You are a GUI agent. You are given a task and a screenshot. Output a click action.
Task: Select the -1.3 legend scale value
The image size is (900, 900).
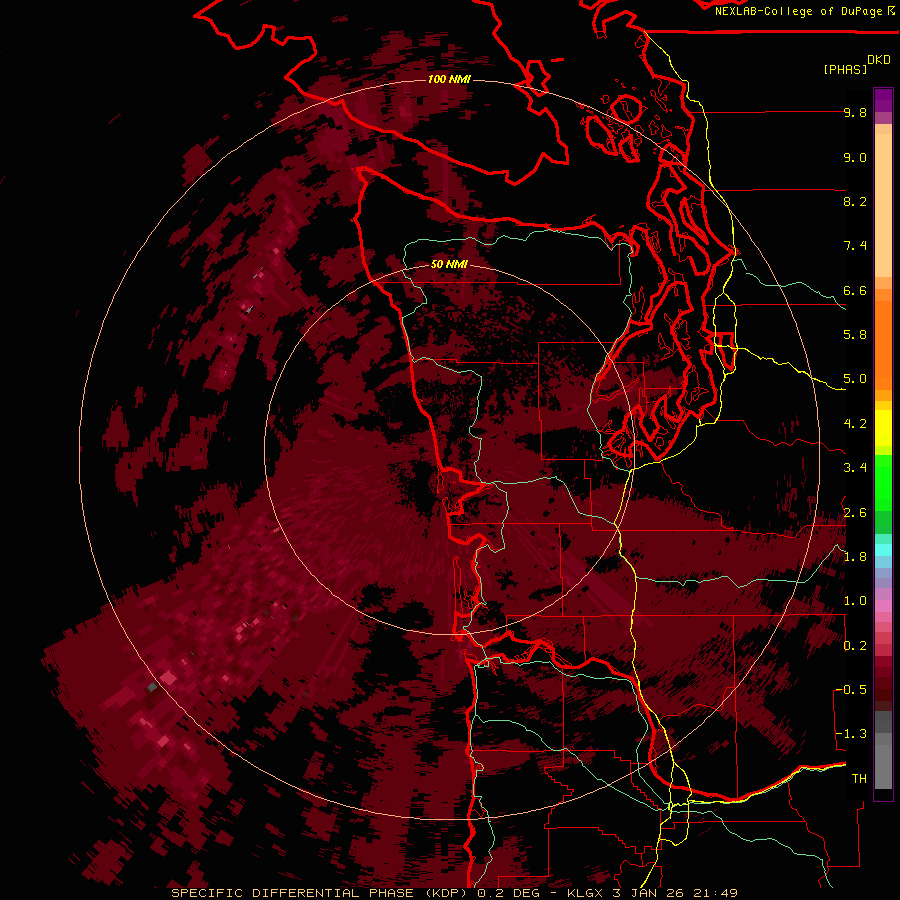click(851, 734)
